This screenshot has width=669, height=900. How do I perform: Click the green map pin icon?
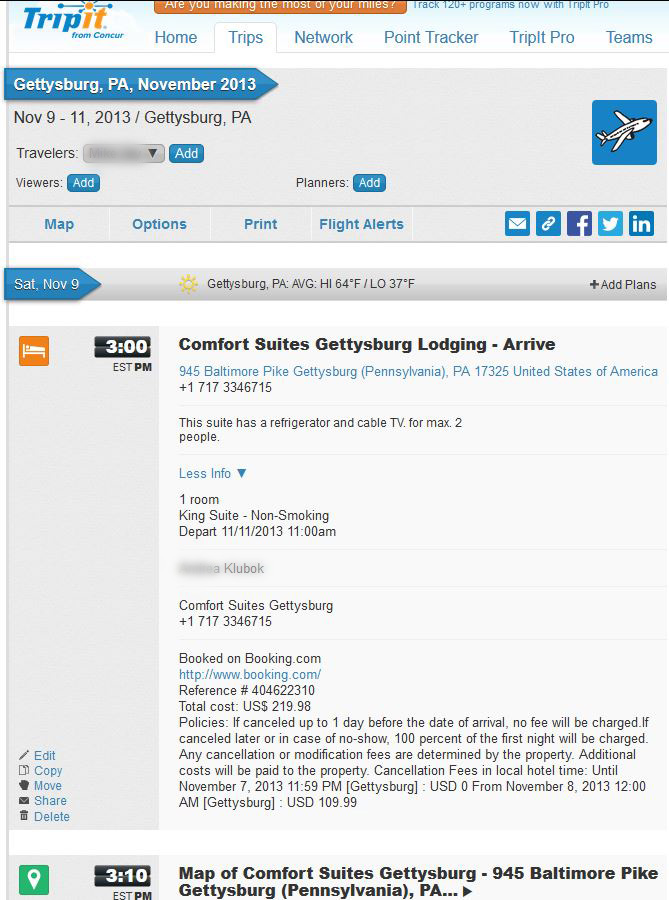tap(34, 880)
